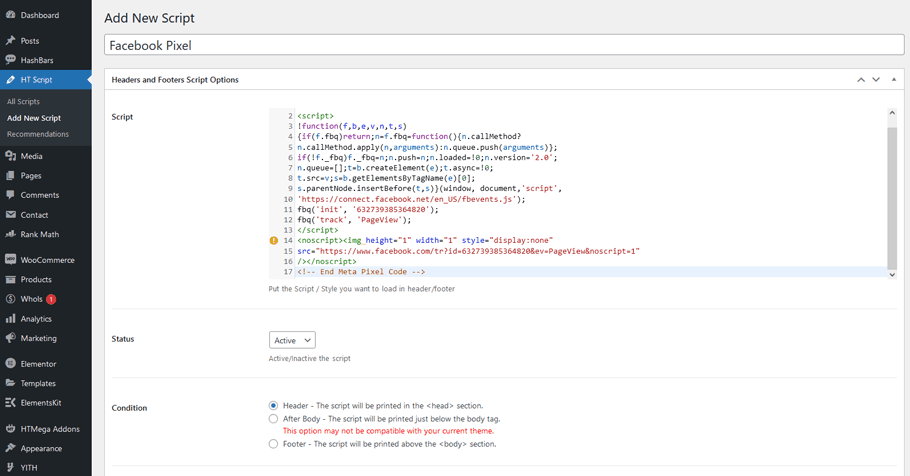
Task: Click the HT Script pencil icon
Action: pos(10,80)
